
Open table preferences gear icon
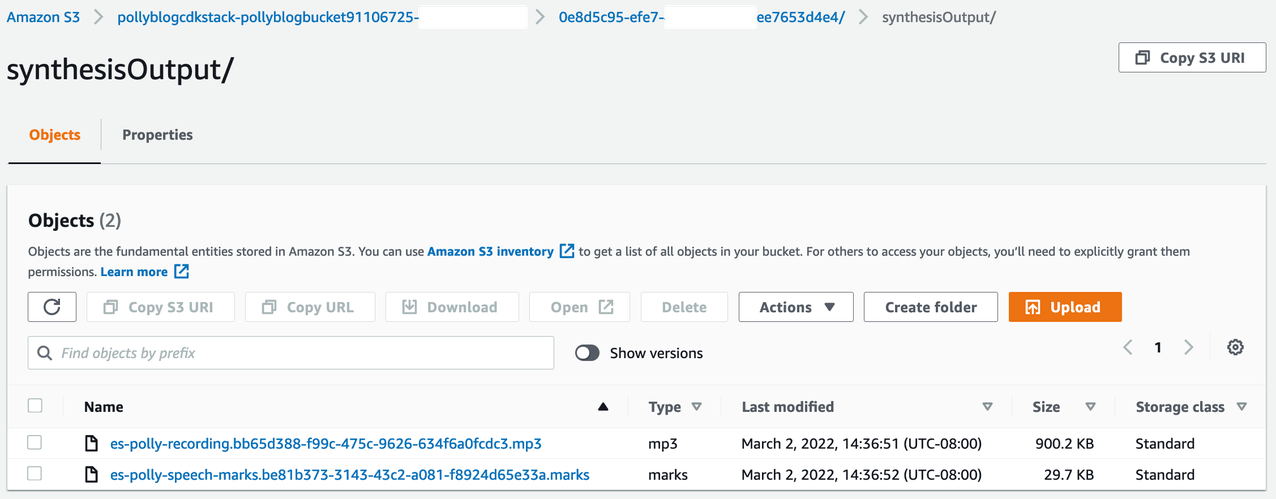1235,347
